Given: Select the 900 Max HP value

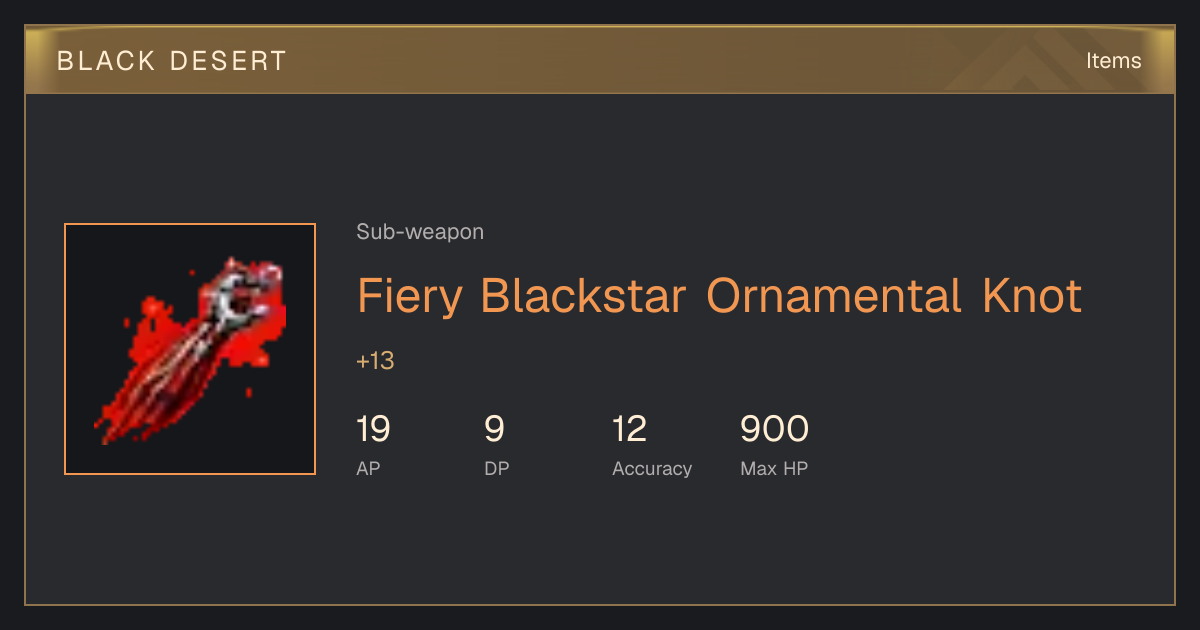Looking at the screenshot, I should 774,429.
